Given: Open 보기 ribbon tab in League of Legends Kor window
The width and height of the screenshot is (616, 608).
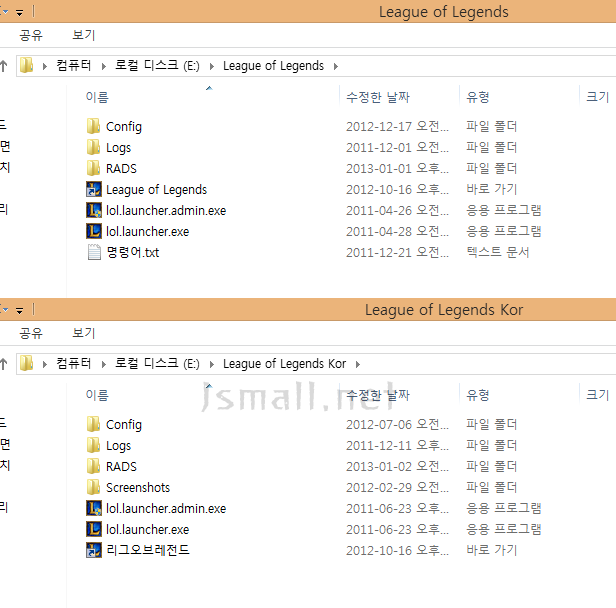Looking at the screenshot, I should pos(83,333).
